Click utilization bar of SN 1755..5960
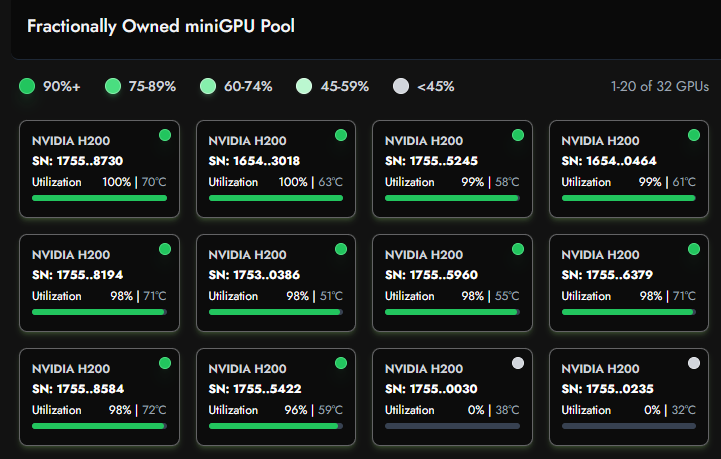The image size is (721, 459). click(452, 312)
